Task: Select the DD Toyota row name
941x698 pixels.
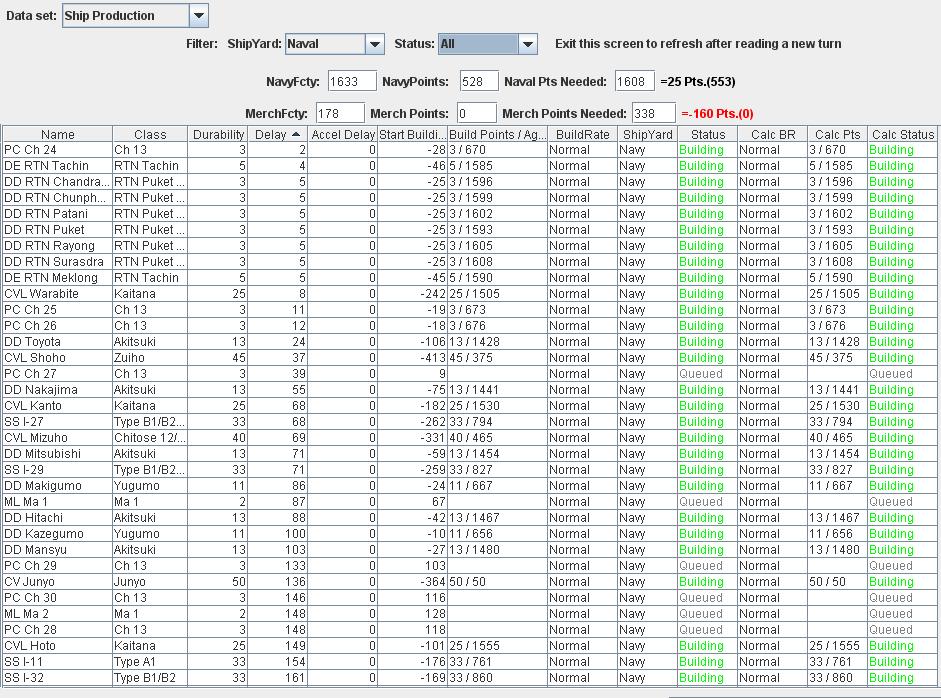Action: tap(32, 342)
